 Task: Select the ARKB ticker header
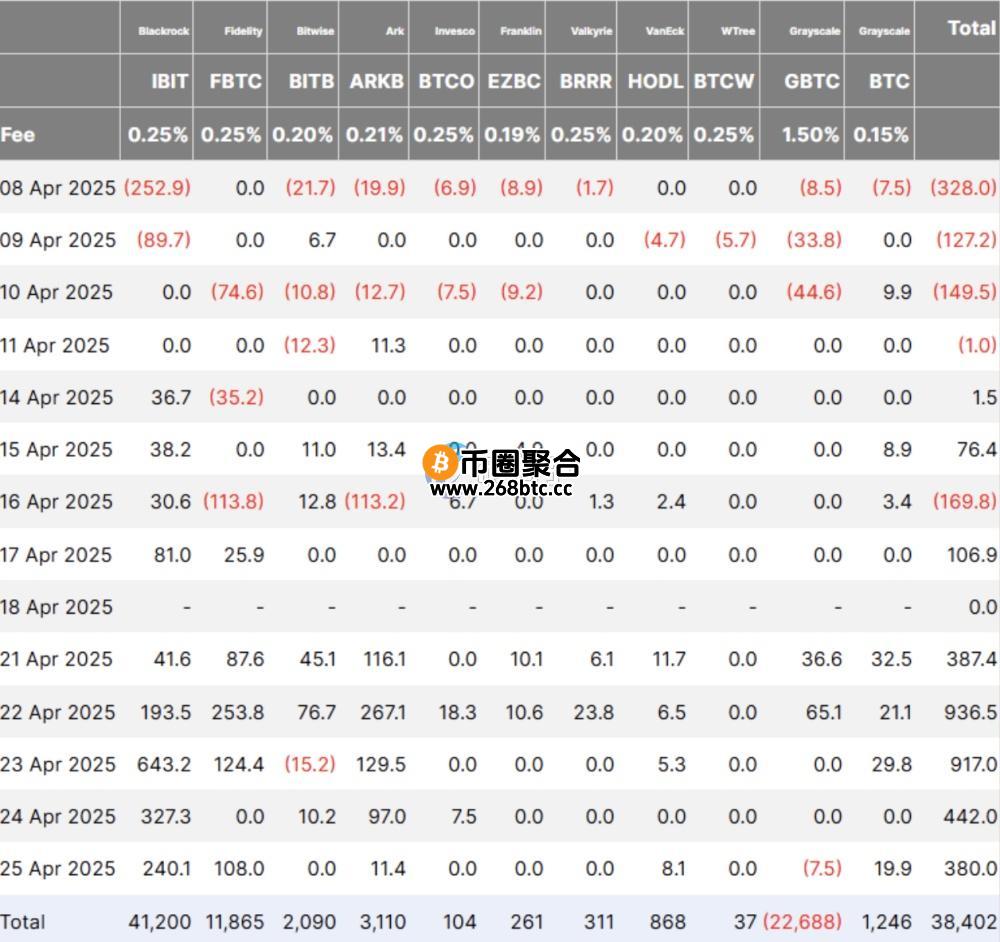[376, 82]
